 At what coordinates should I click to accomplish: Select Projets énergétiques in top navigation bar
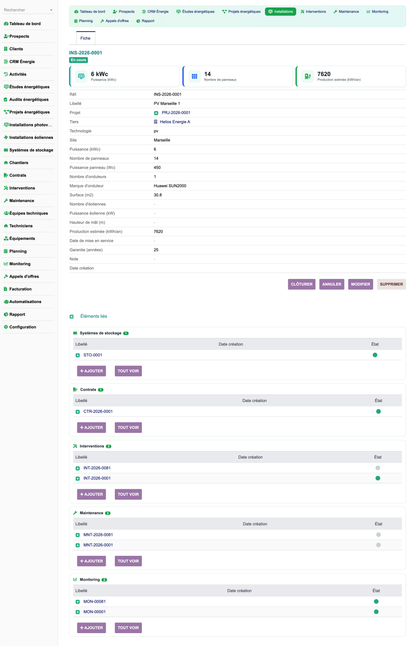241,12
